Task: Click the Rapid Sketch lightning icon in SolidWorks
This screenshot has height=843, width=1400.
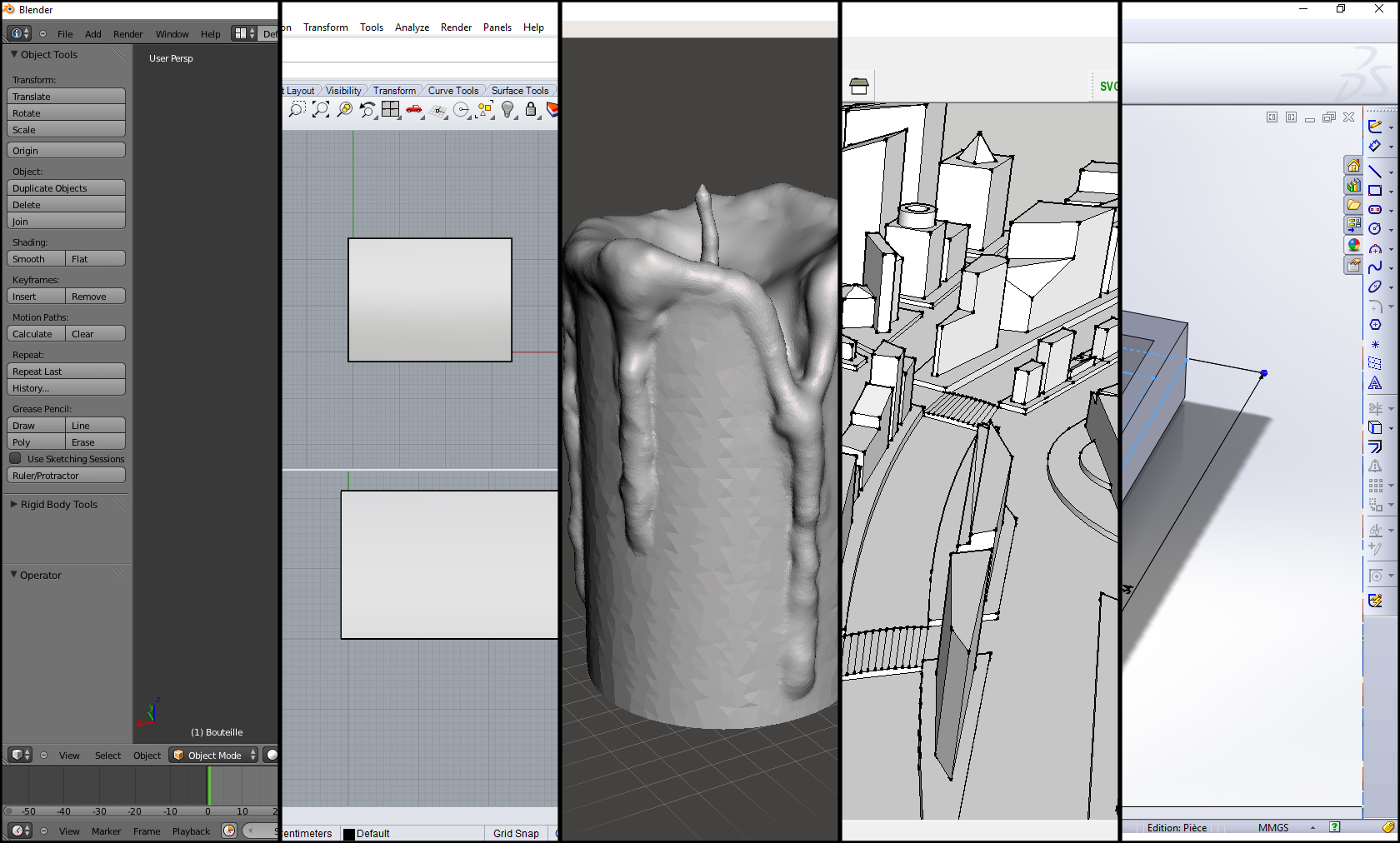Action: (1375, 600)
